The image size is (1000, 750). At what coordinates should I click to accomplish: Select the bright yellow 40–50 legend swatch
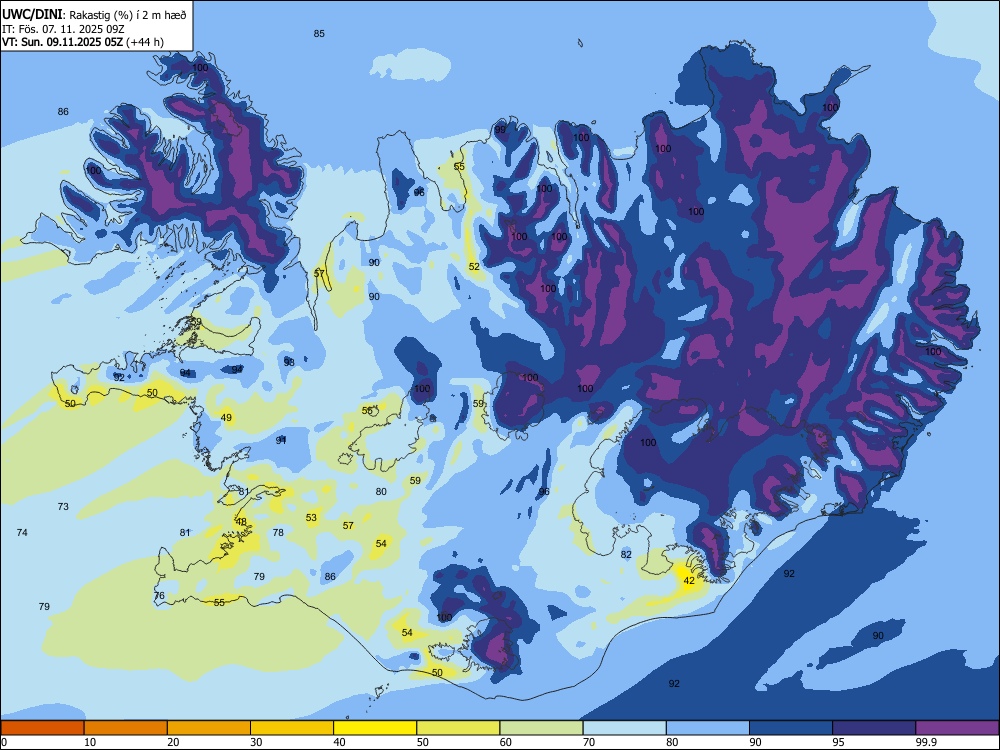tap(375, 728)
